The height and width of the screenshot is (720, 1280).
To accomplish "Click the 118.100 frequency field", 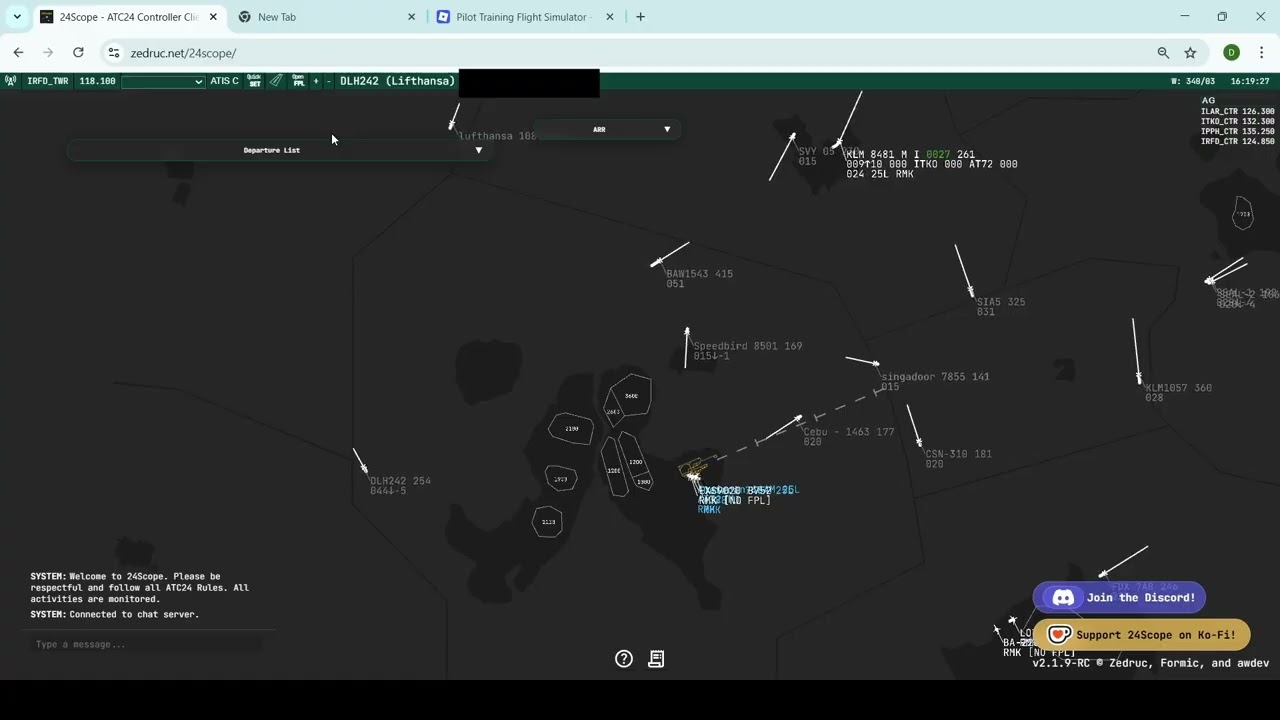I will pos(97,81).
